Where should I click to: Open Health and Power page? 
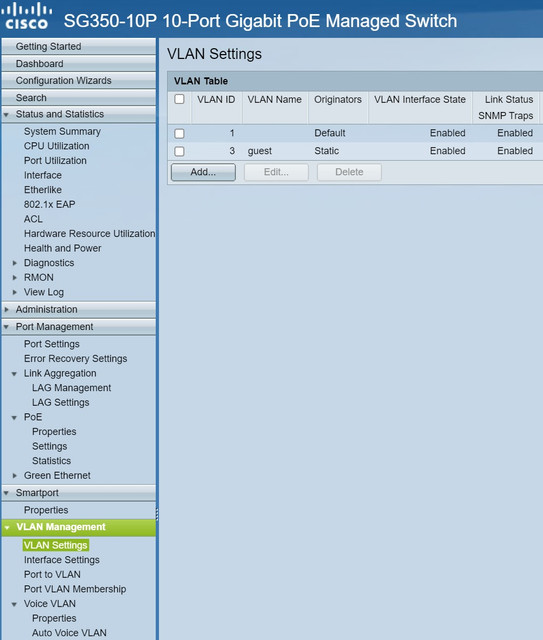tap(62, 248)
